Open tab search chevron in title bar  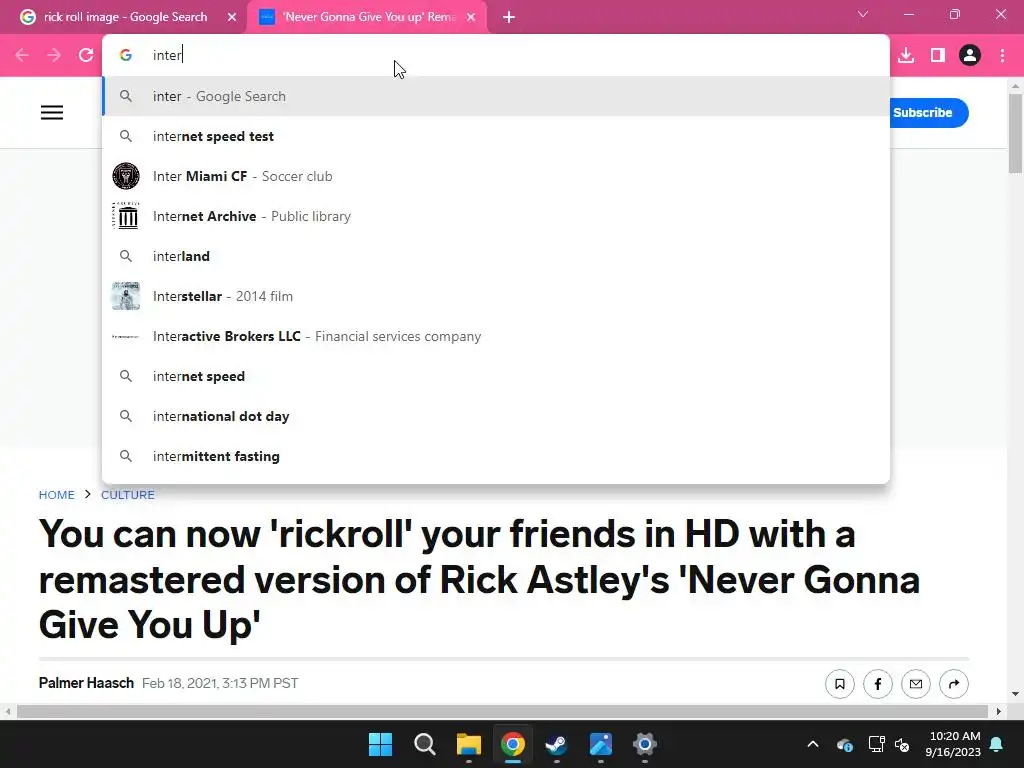[863, 14]
